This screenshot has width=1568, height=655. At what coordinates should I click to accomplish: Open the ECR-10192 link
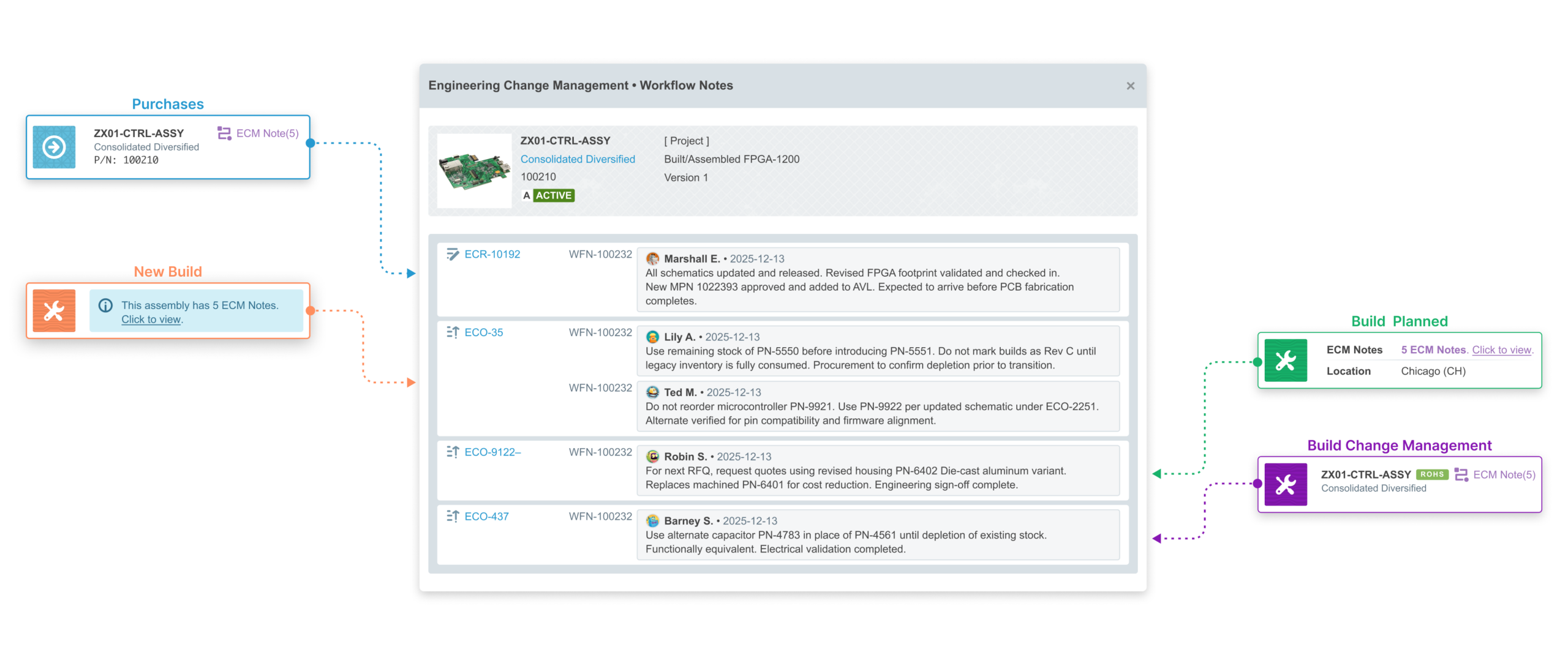pos(492,255)
